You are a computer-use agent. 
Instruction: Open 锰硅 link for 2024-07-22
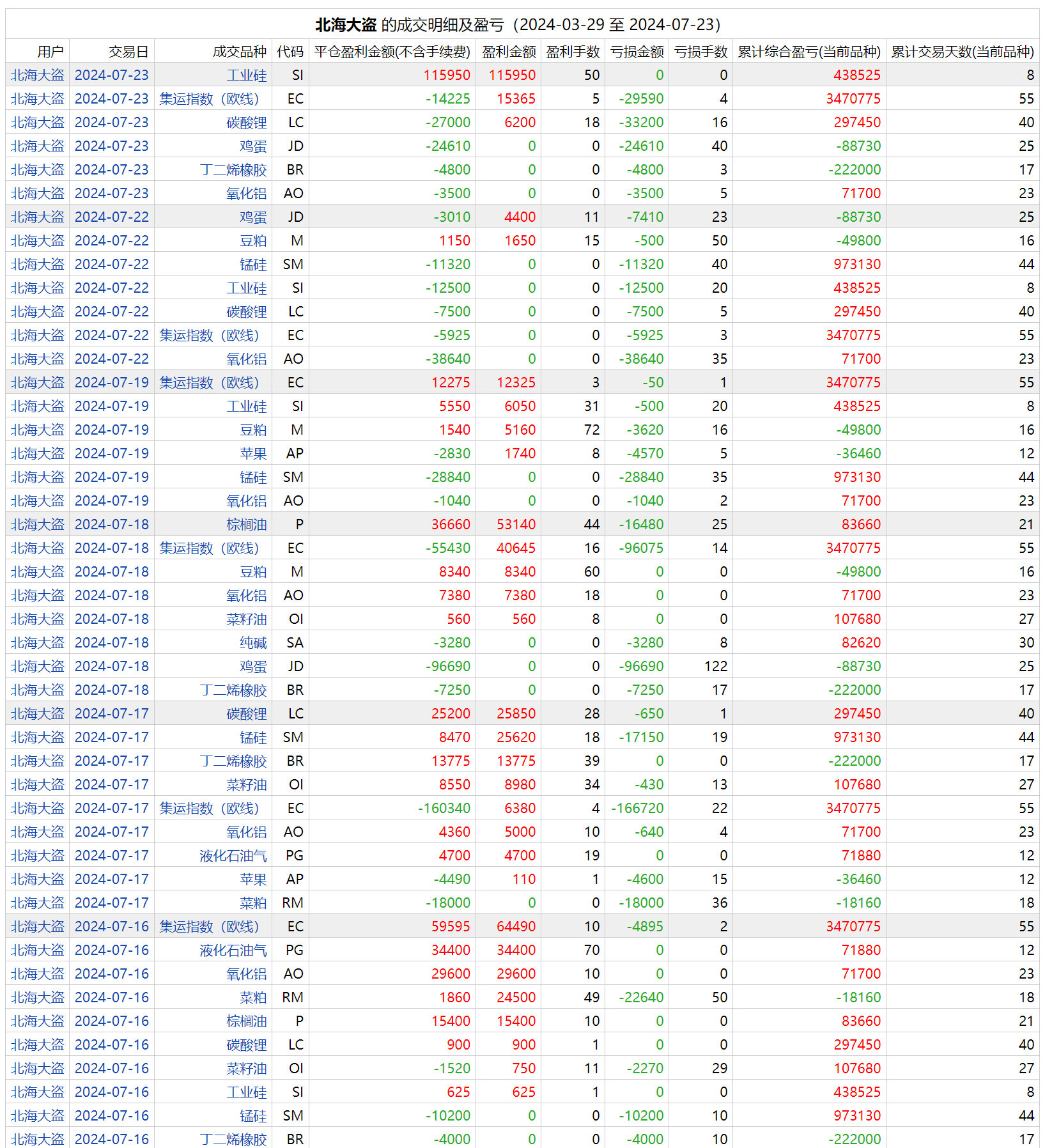[x=253, y=264]
